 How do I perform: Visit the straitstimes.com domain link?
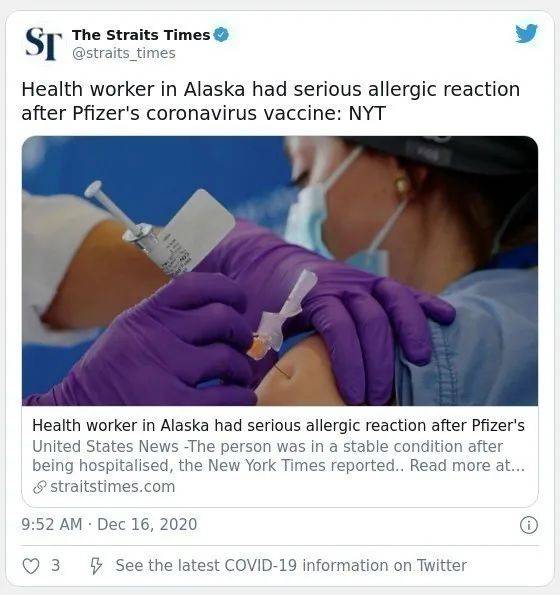tap(113, 487)
